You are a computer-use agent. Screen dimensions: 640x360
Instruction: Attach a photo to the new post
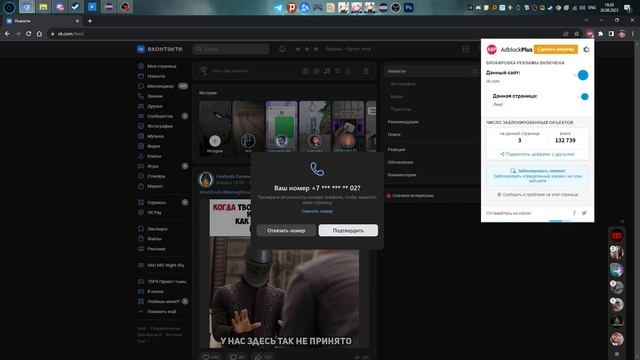[x=305, y=71]
